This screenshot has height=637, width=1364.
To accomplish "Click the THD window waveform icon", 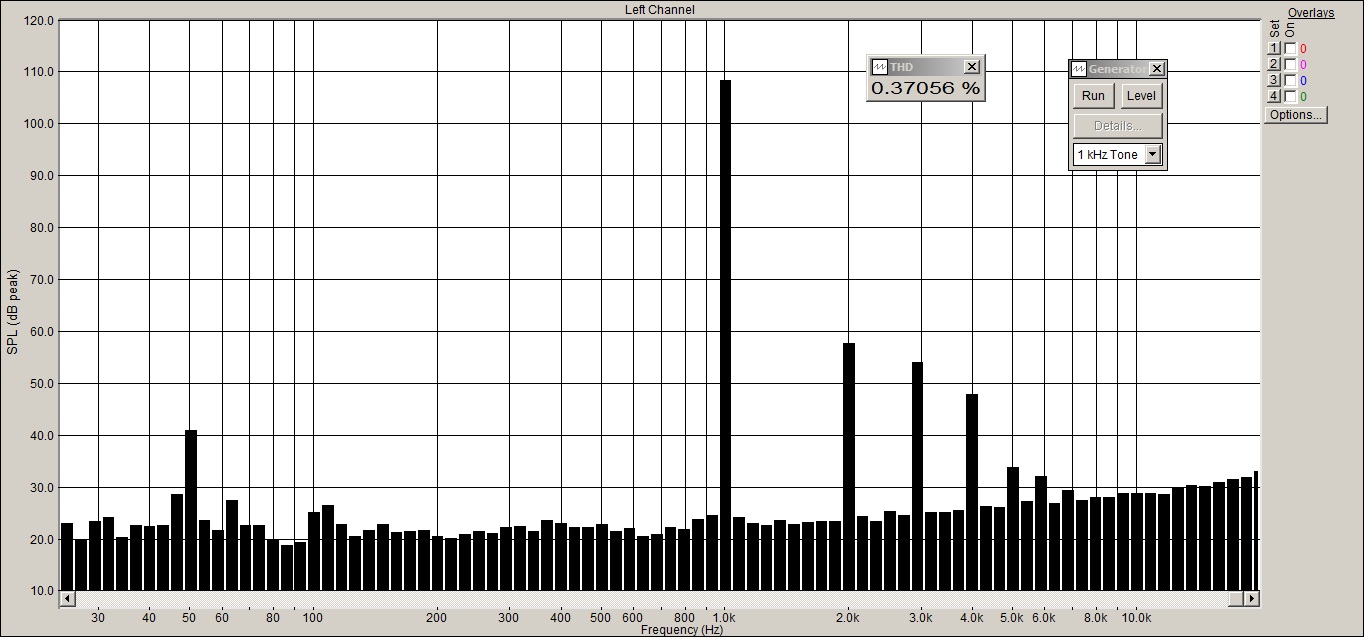I will click(879, 67).
